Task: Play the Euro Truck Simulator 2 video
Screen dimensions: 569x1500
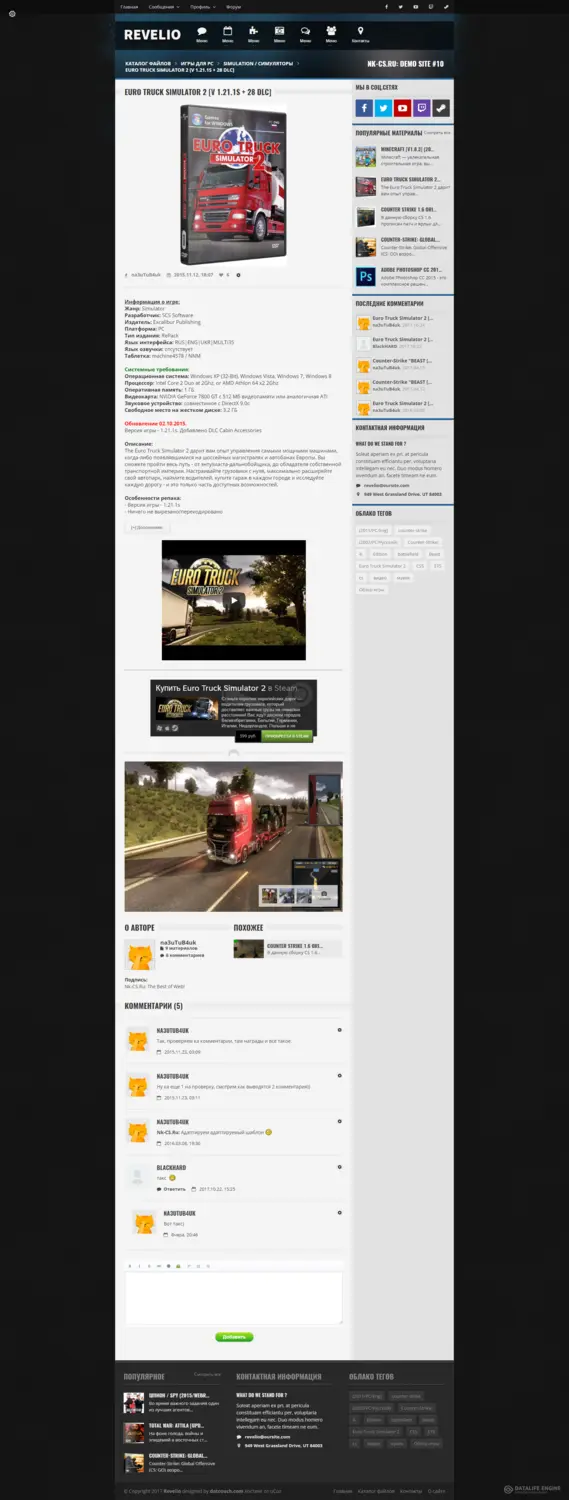Action: pyautogui.click(x=233, y=600)
